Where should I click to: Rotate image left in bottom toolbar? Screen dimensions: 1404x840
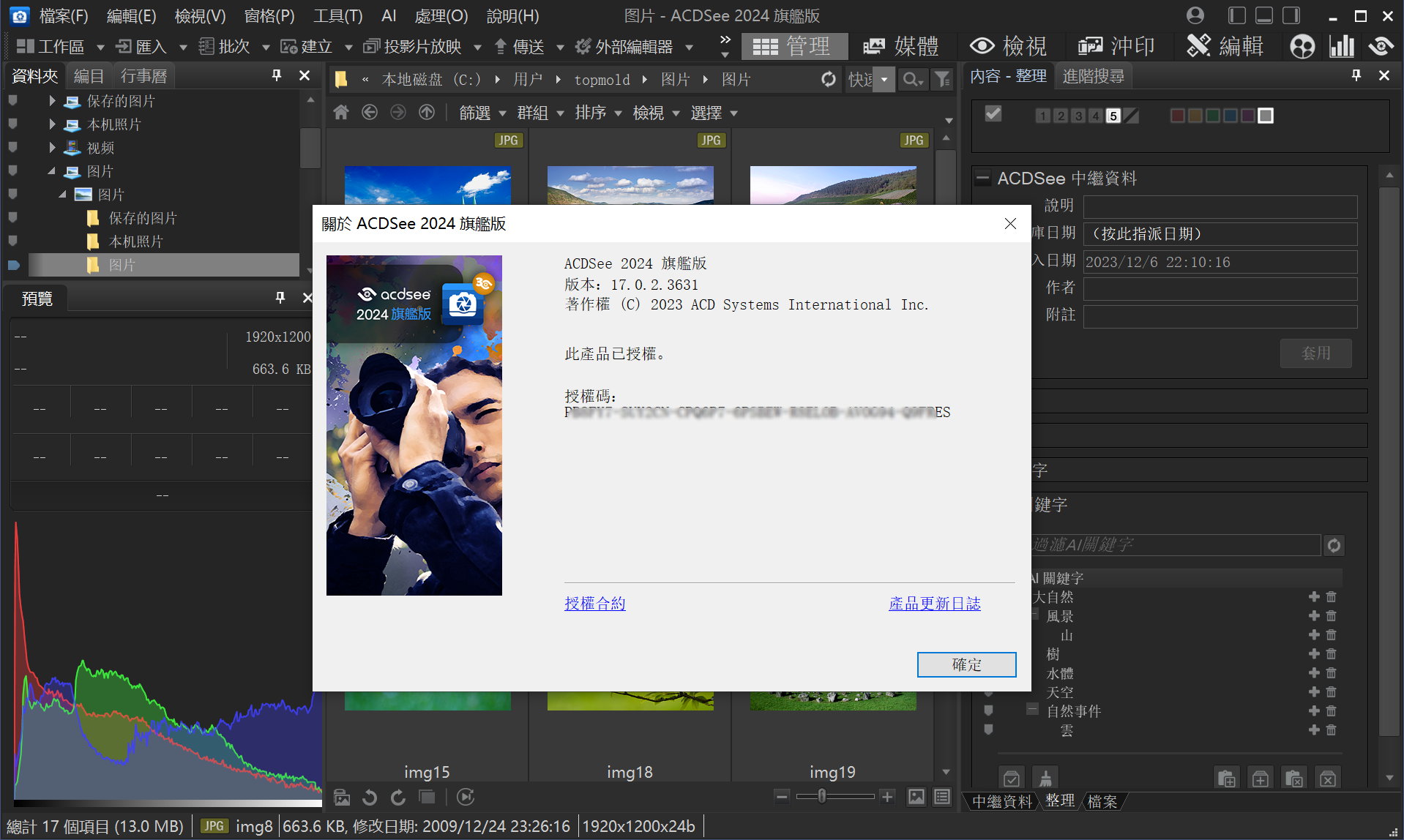click(x=370, y=797)
